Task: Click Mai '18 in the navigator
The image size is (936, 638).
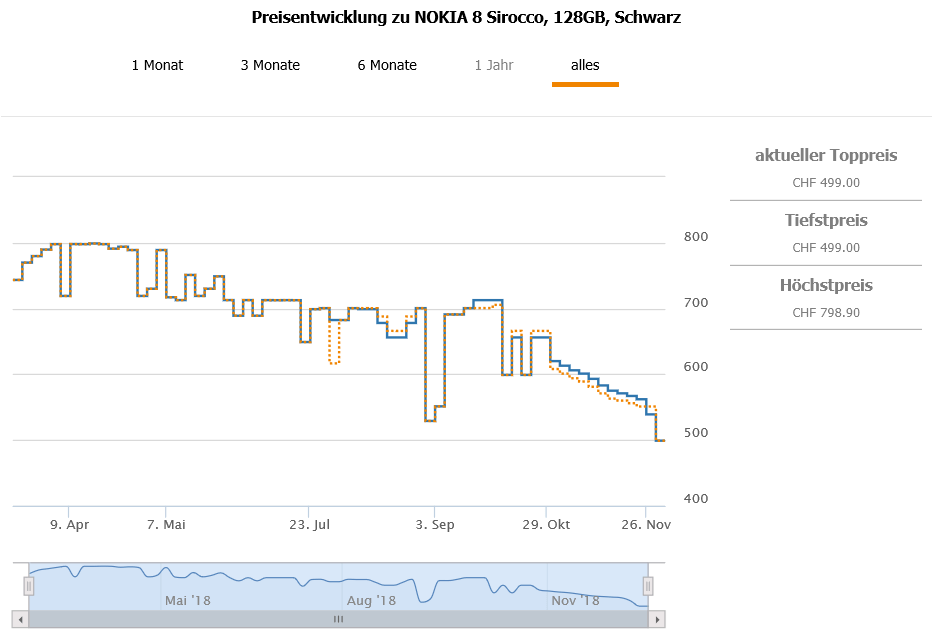Action: (x=188, y=600)
